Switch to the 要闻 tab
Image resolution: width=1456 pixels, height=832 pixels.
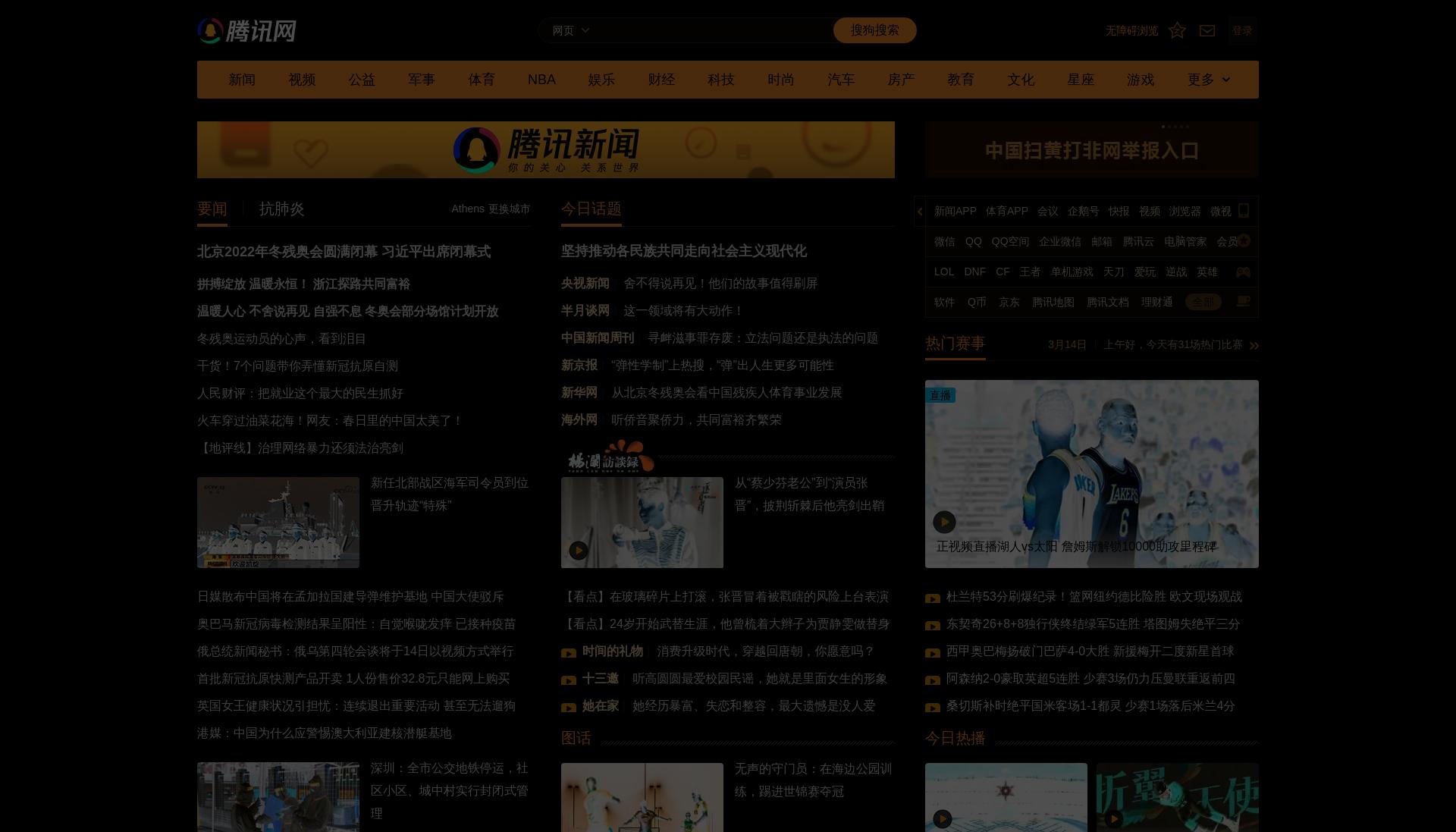tap(212, 209)
